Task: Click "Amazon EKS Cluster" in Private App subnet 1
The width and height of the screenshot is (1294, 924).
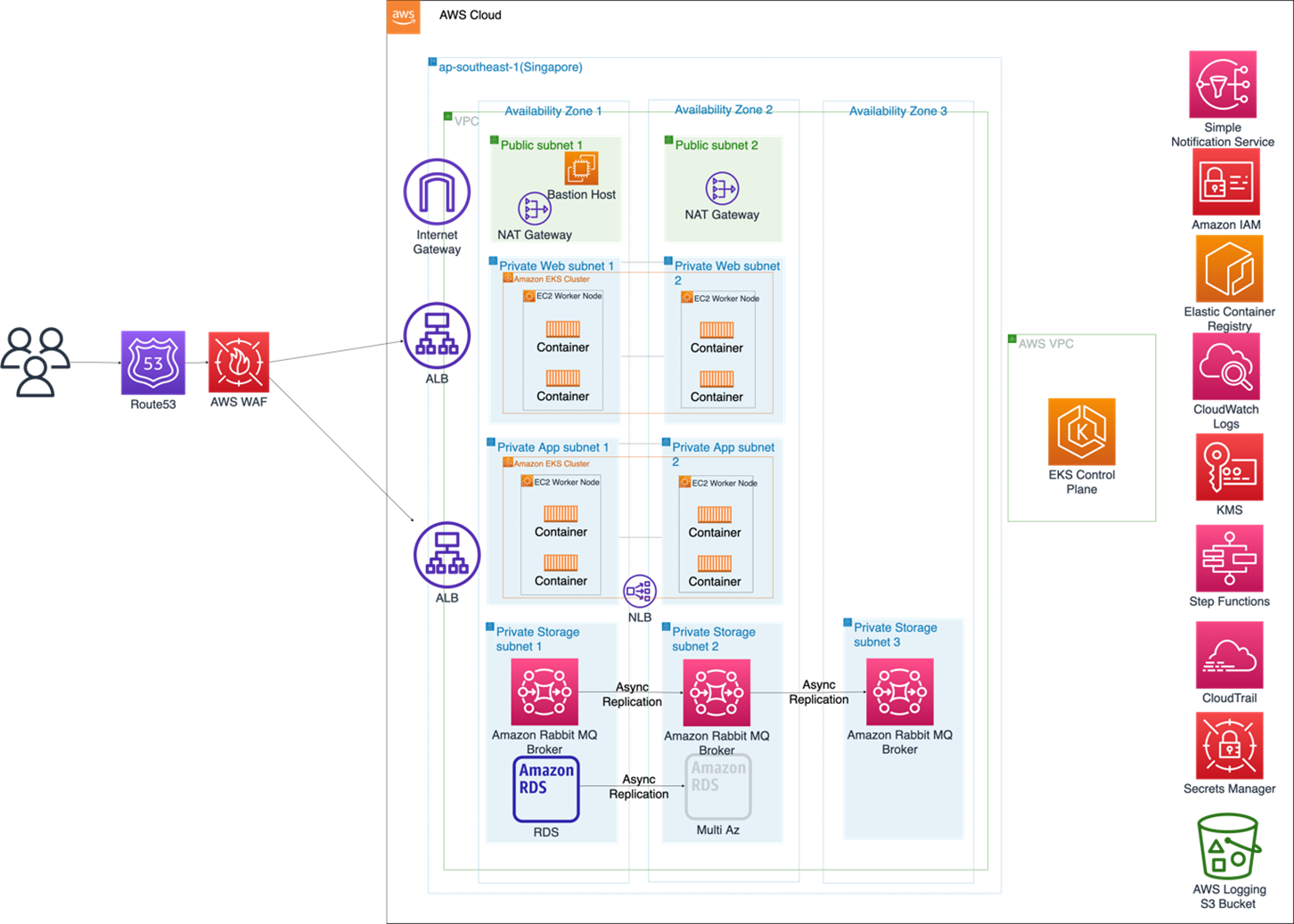Action: tap(552, 463)
